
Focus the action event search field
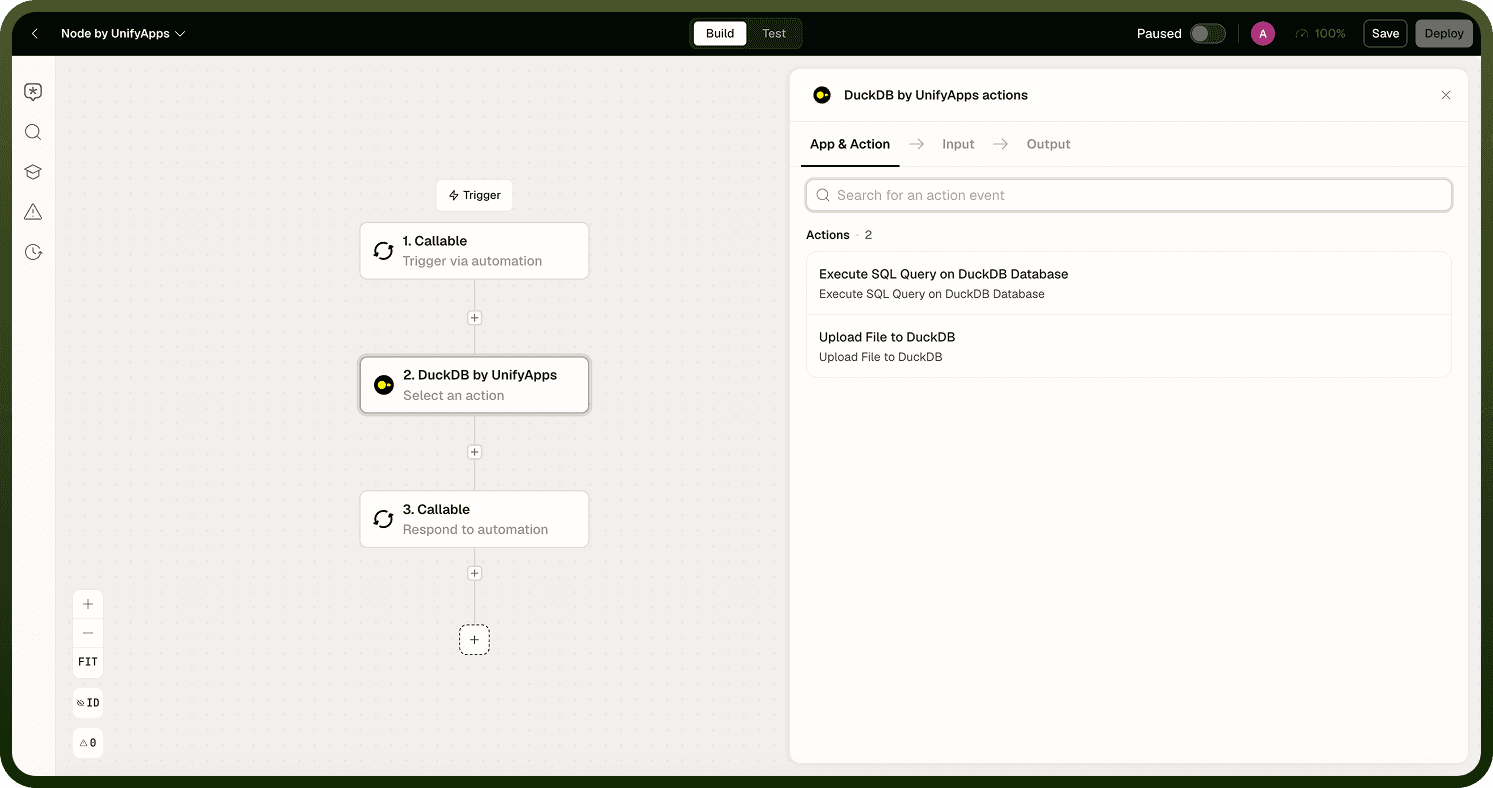(x=1129, y=195)
